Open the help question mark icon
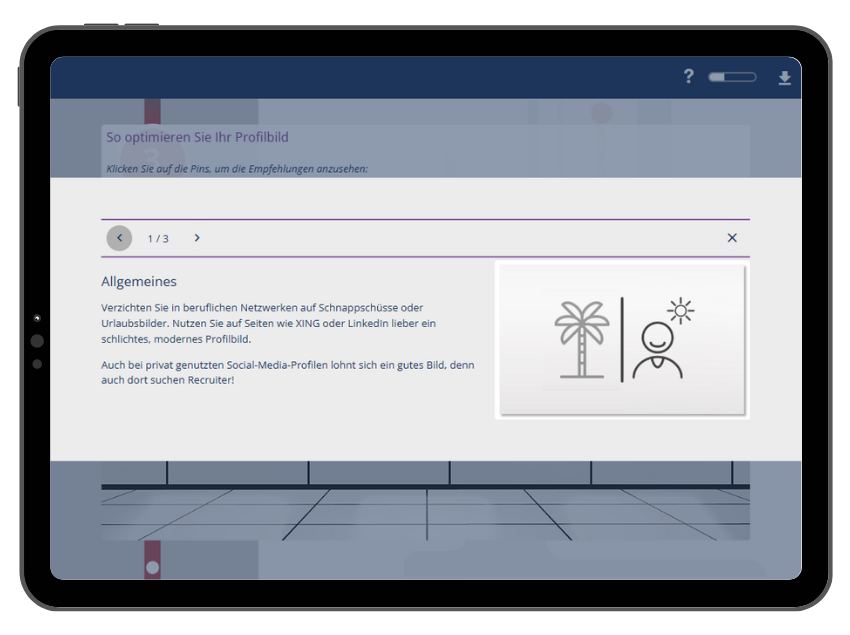Viewport: 850px width, 635px height. (x=688, y=77)
